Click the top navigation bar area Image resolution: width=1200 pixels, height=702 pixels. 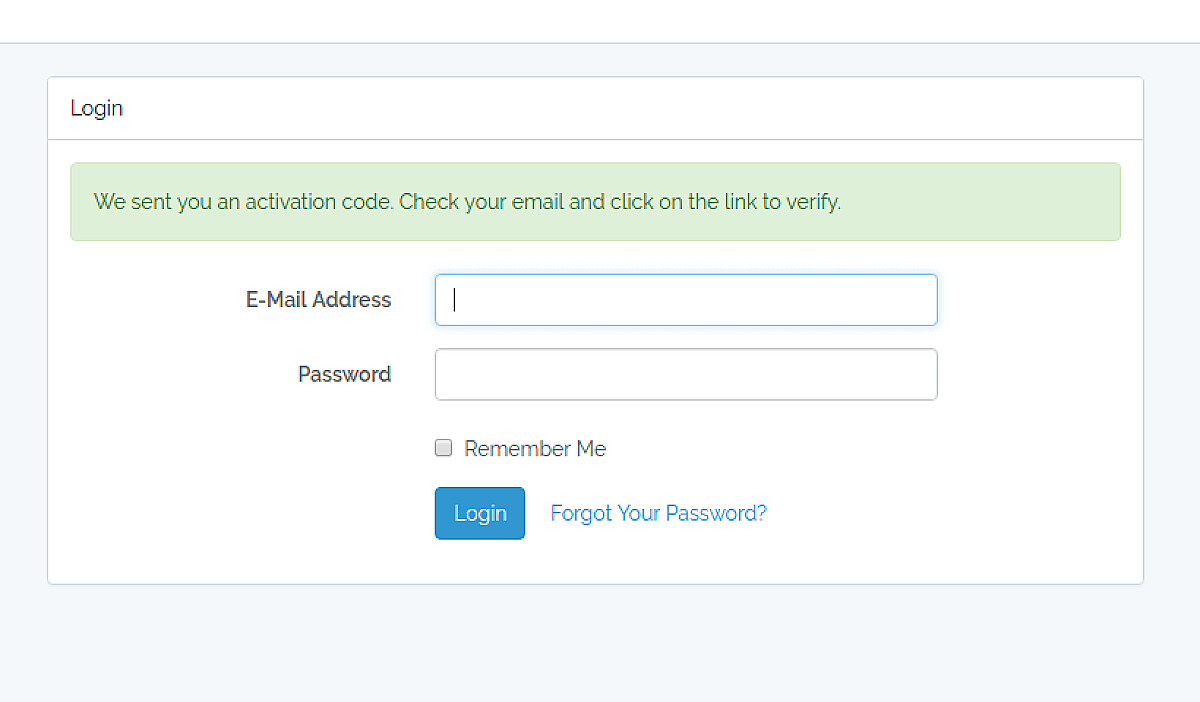(600, 20)
